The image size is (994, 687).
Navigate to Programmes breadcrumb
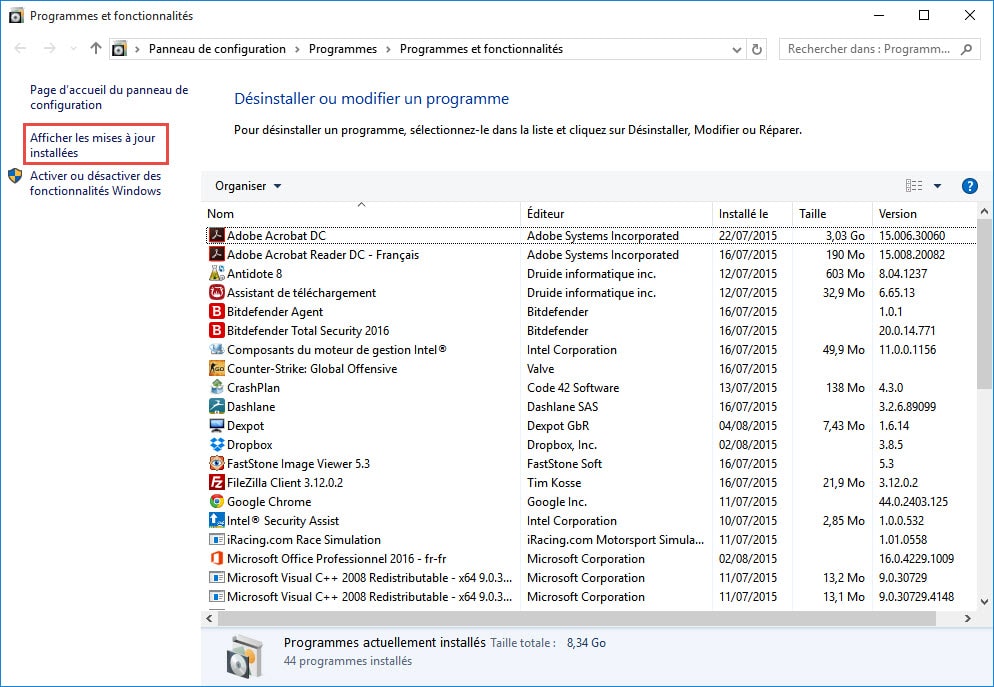(x=342, y=49)
